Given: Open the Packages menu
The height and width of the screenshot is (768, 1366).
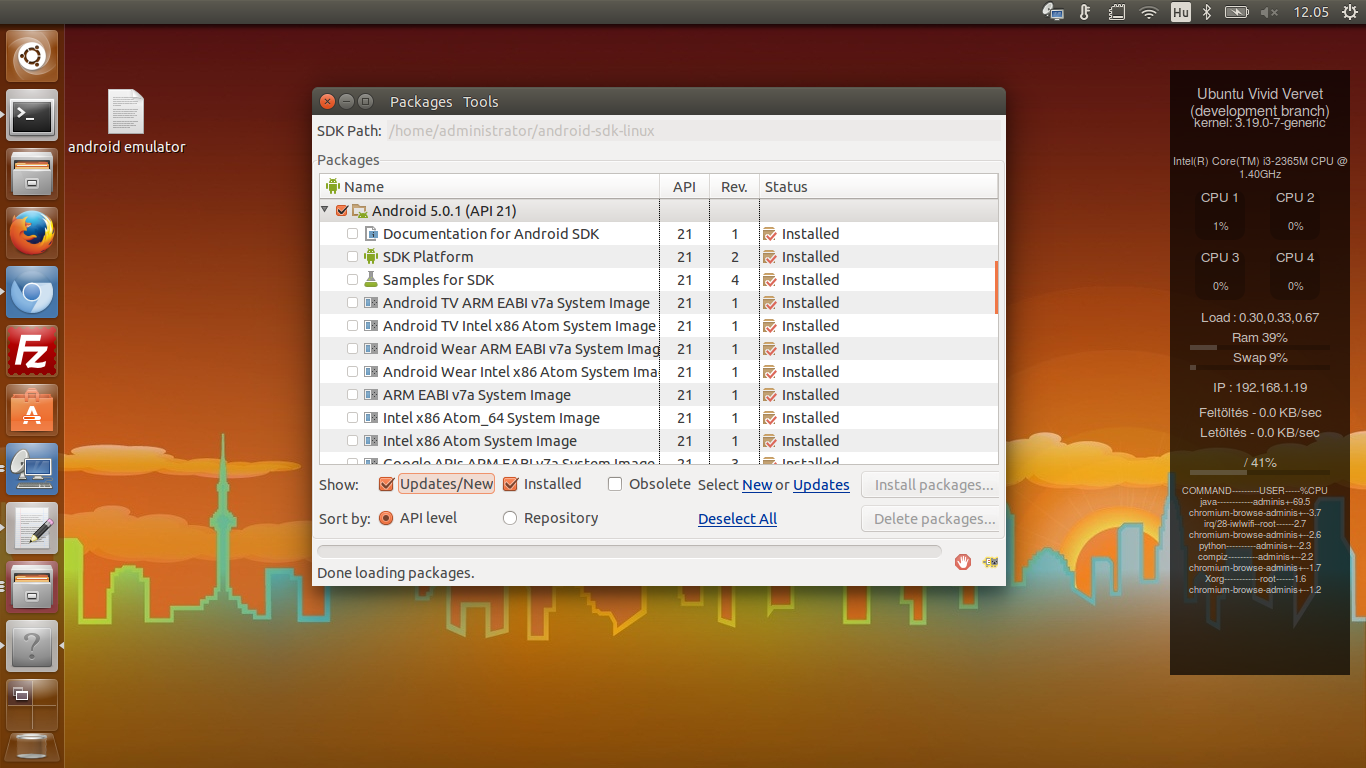Looking at the screenshot, I should pyautogui.click(x=421, y=102).
